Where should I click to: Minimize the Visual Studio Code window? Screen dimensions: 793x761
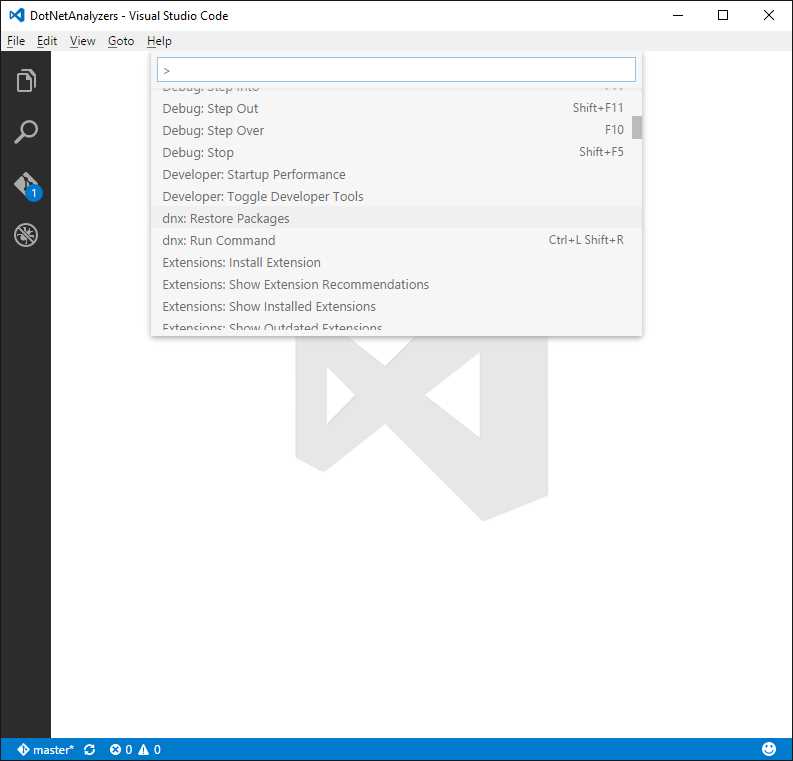click(678, 15)
